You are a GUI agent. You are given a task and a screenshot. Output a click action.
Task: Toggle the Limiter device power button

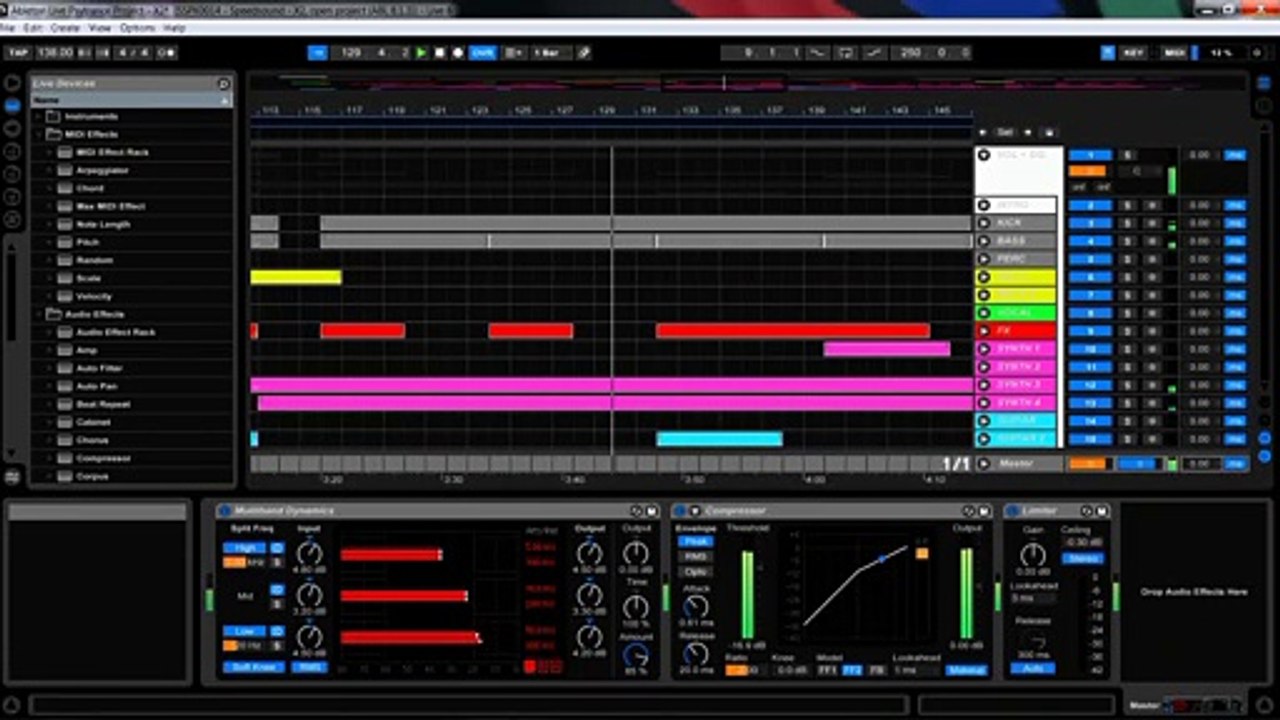click(x=1011, y=511)
